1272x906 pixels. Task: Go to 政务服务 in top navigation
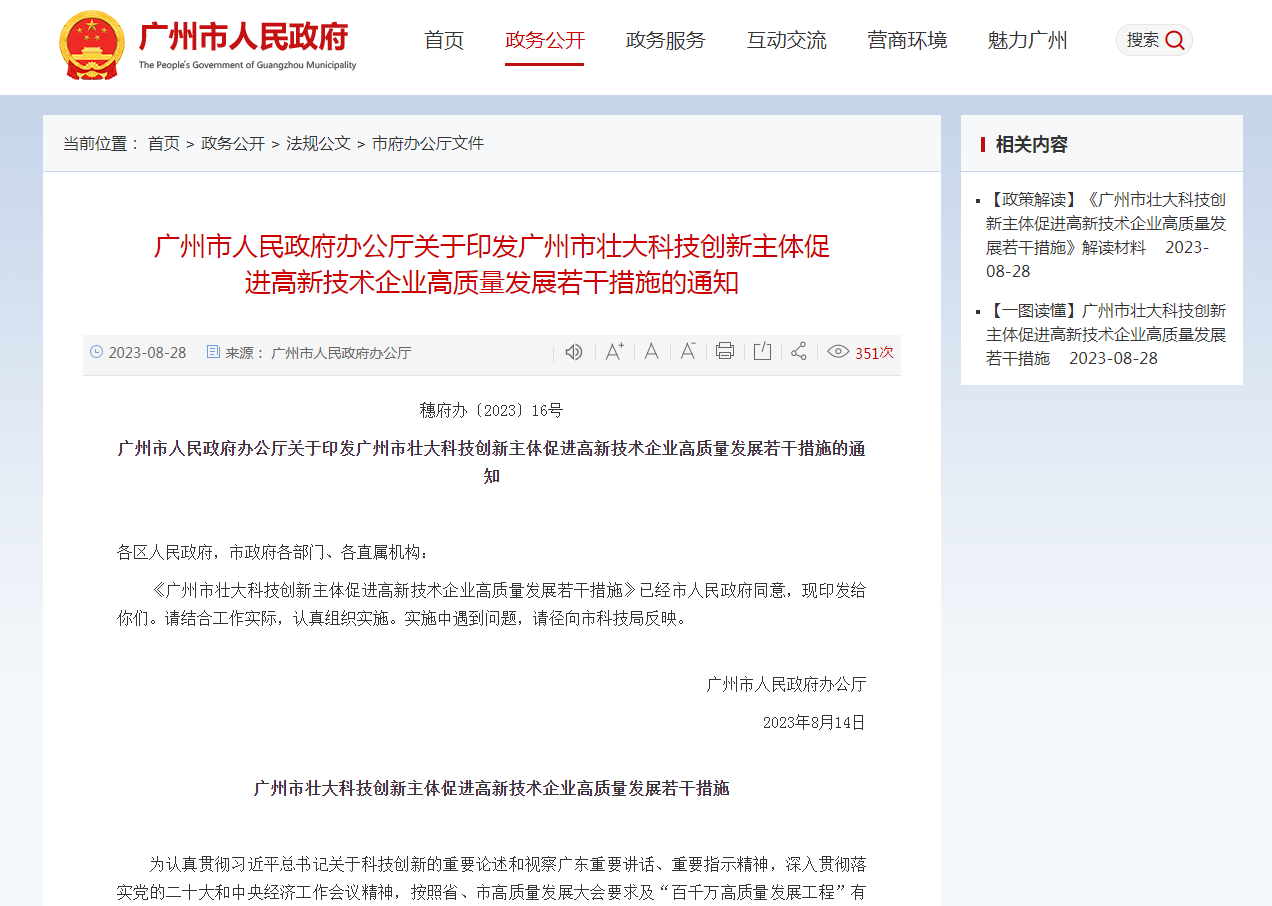pos(666,40)
